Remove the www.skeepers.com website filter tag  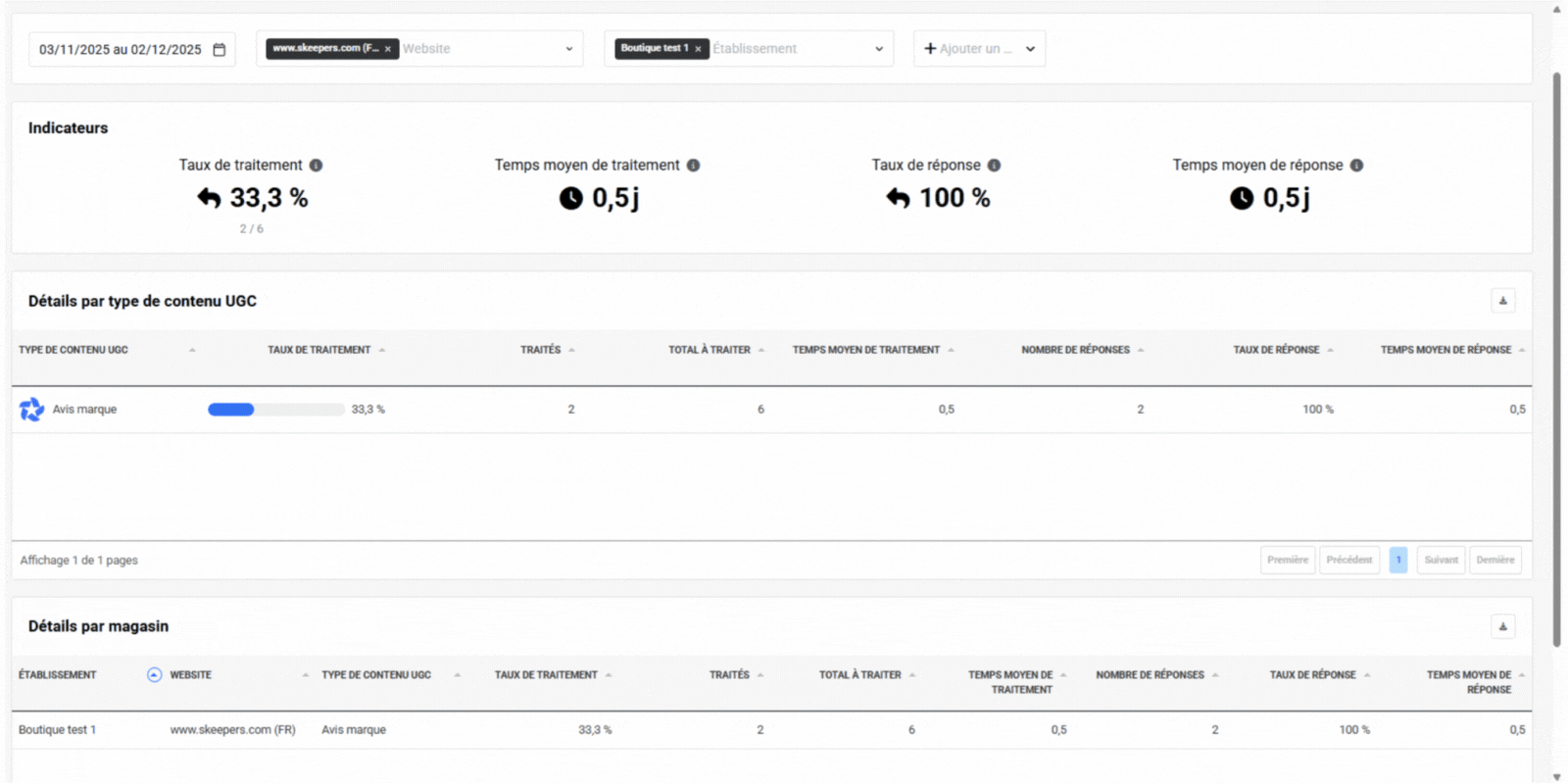tap(388, 49)
